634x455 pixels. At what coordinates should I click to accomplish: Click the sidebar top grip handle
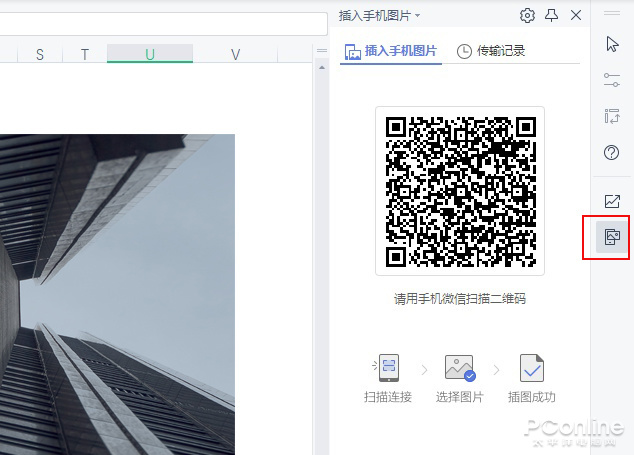(612, 13)
